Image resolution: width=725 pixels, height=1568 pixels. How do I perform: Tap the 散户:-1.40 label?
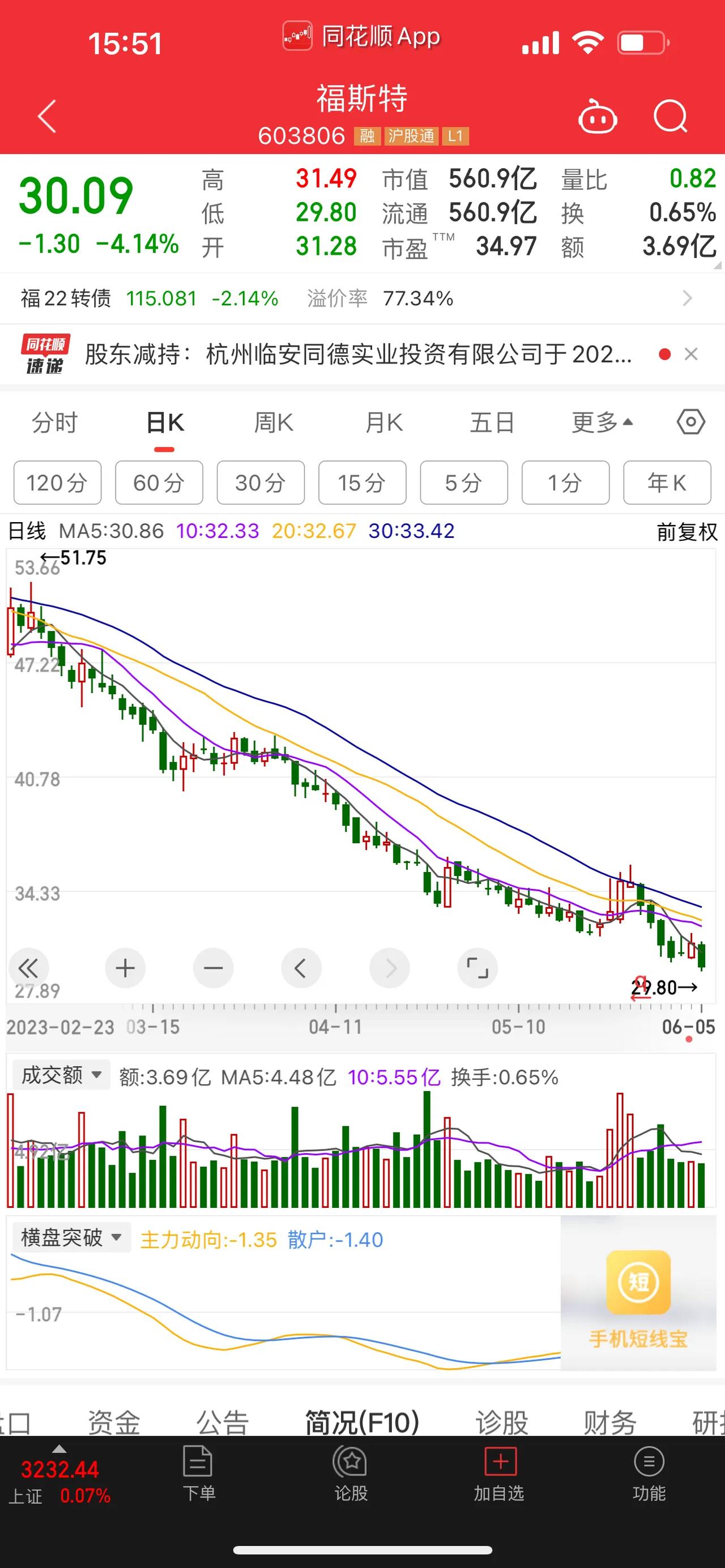335,1240
